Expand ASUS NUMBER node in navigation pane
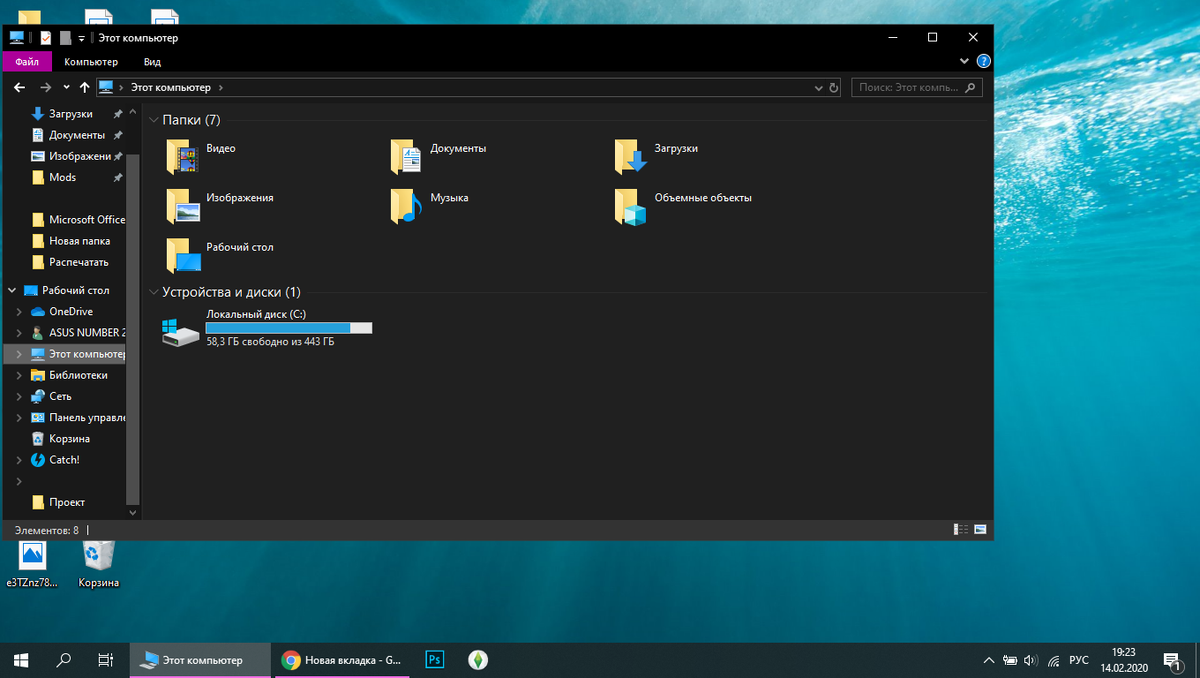 point(19,333)
